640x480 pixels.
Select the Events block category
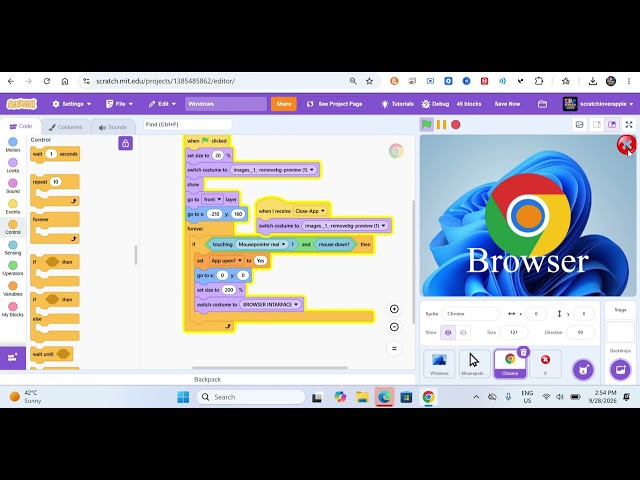[13, 207]
